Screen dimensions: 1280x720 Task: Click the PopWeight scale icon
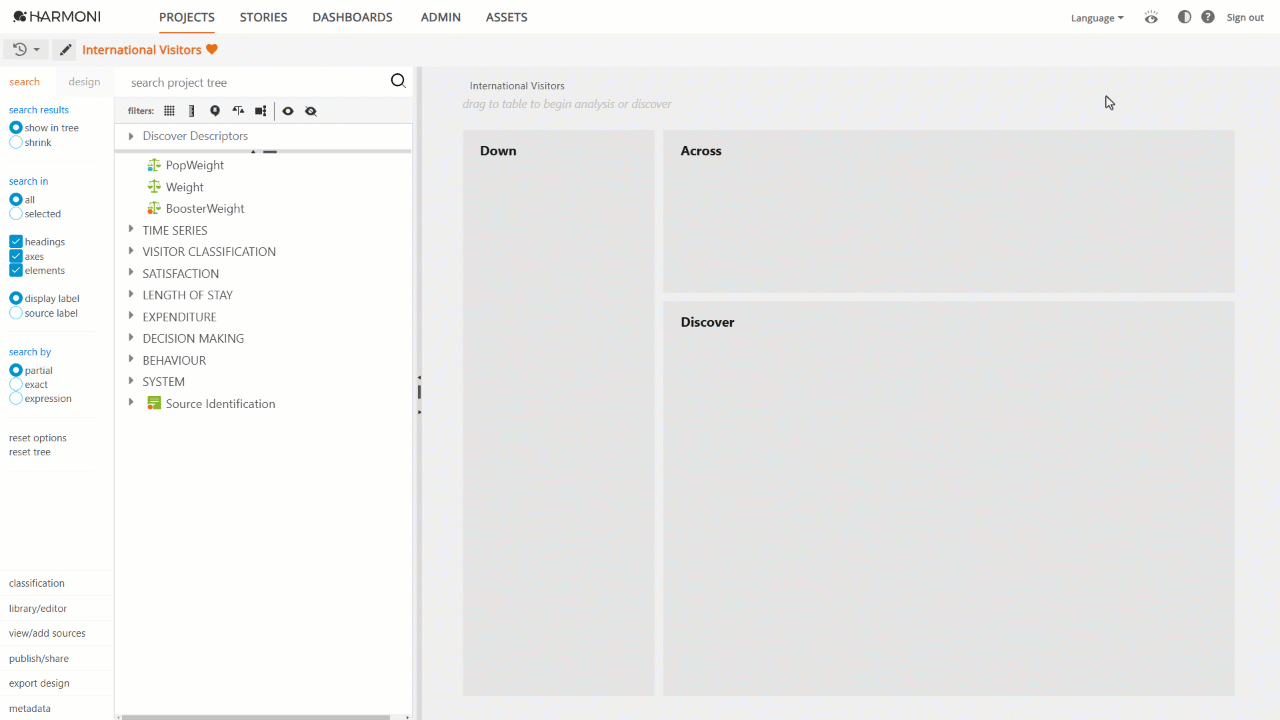coord(154,165)
